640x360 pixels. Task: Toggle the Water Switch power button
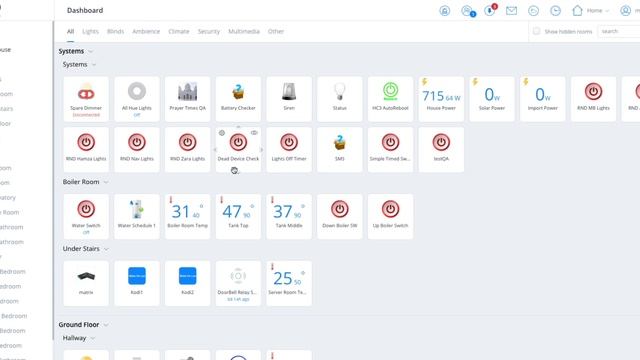pyautogui.click(x=86, y=209)
